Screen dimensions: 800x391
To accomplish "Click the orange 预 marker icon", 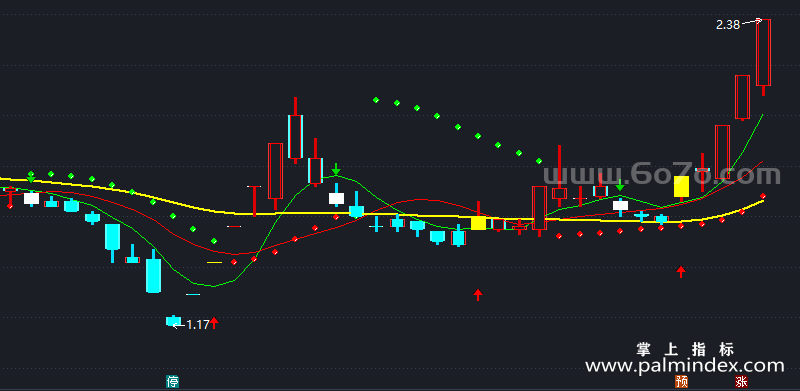I will pyautogui.click(x=681, y=381).
